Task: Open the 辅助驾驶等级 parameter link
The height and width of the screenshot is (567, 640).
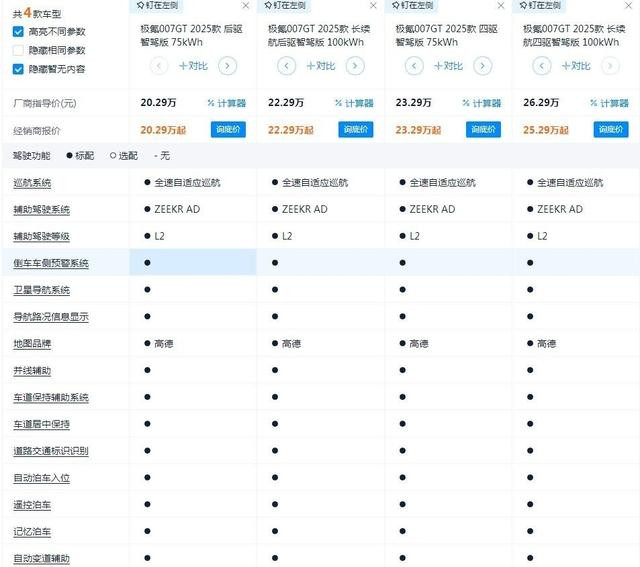Action: tap(42, 236)
